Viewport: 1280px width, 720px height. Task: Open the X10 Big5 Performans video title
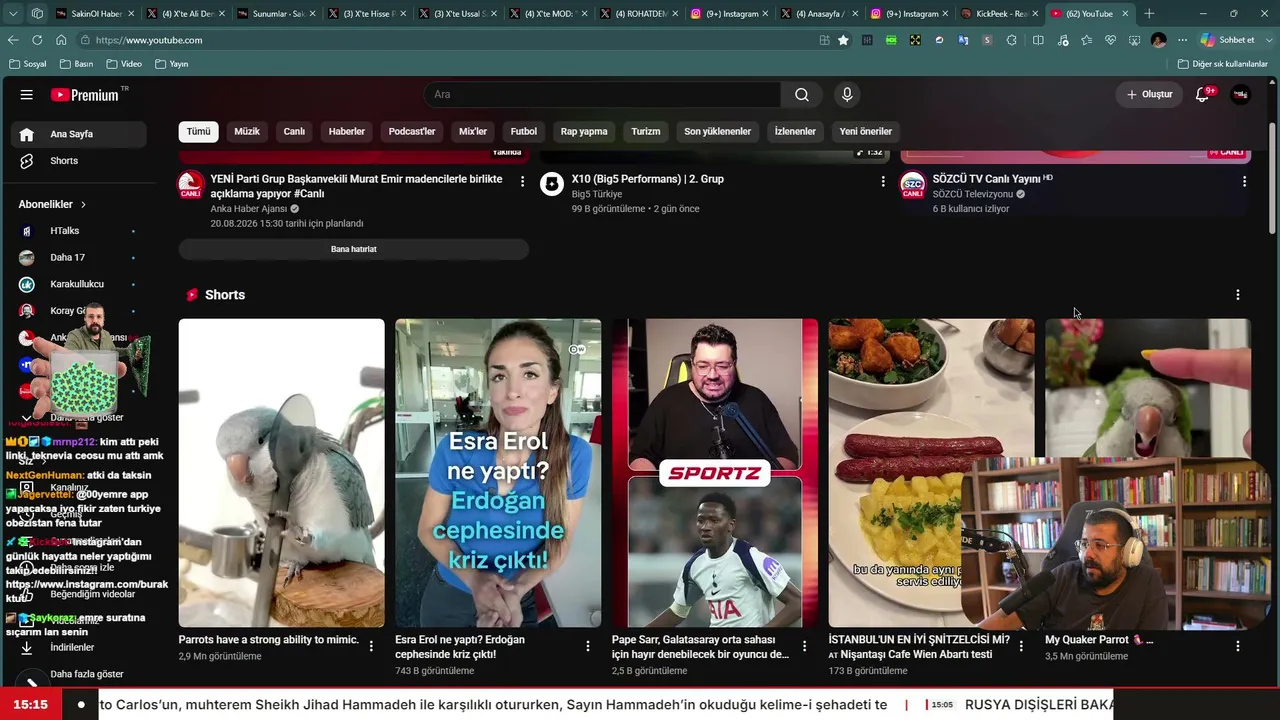click(x=648, y=179)
